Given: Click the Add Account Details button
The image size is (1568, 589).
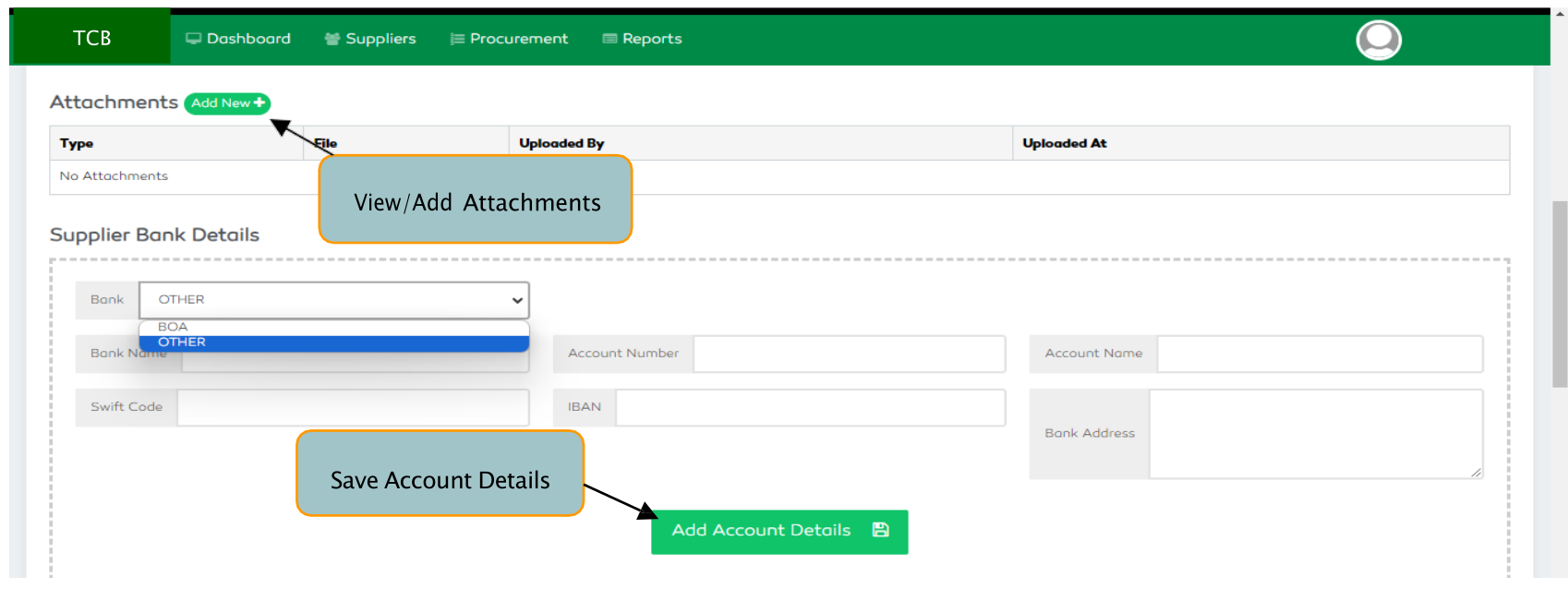Looking at the screenshot, I should tap(779, 532).
